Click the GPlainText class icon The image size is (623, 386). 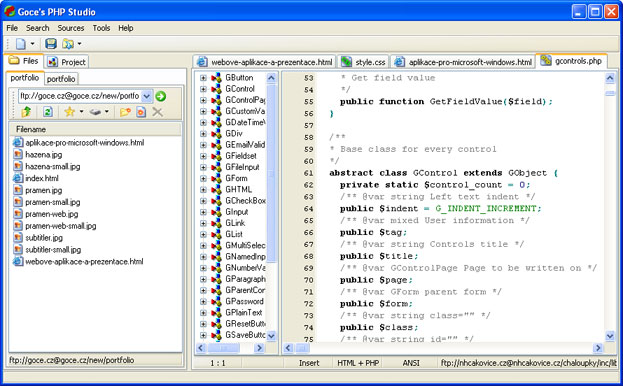[x=216, y=313]
